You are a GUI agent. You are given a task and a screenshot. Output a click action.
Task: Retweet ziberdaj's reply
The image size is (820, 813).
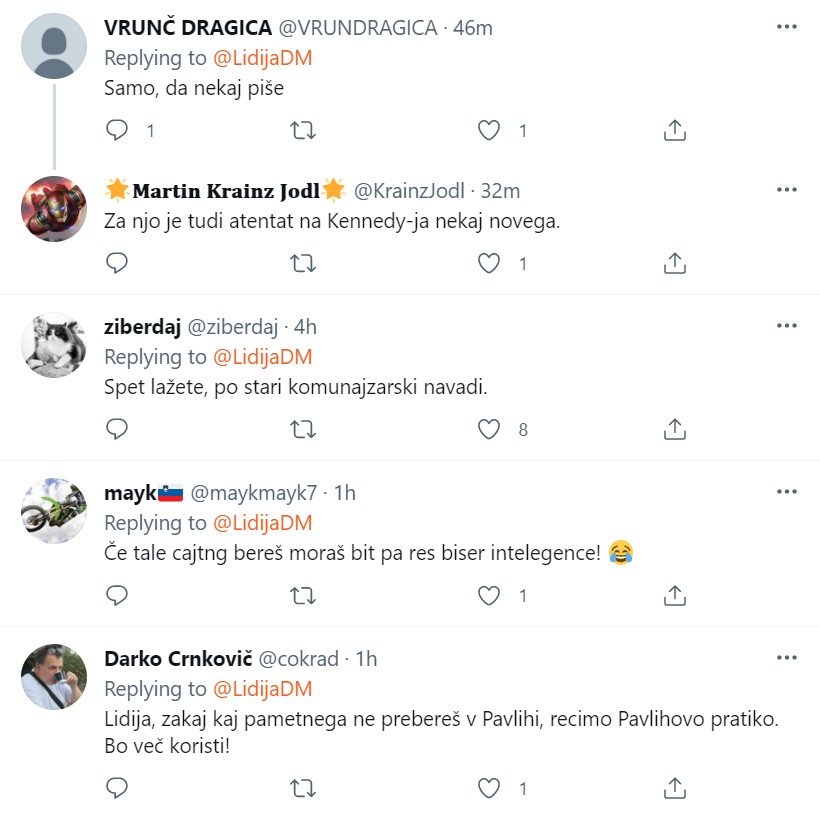pyautogui.click(x=302, y=429)
